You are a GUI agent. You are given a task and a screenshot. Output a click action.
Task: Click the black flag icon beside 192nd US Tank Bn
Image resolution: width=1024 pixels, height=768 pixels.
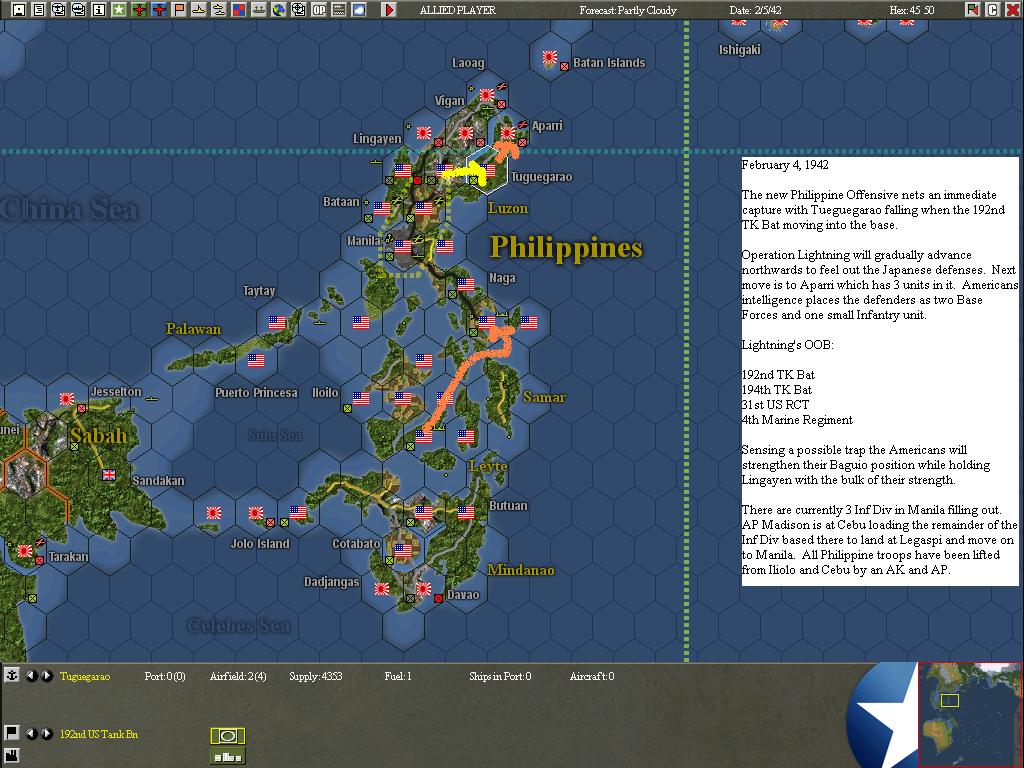12,733
